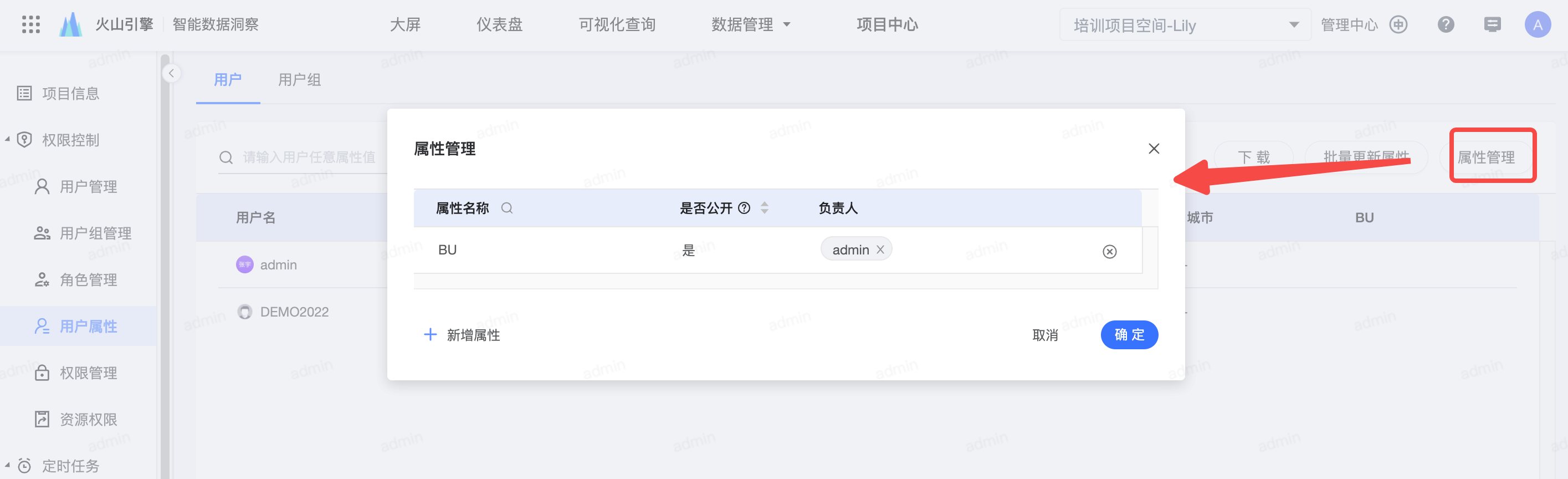This screenshot has width=1568, height=479.
Task: Click the 确定 confirm button
Action: coord(1129,334)
